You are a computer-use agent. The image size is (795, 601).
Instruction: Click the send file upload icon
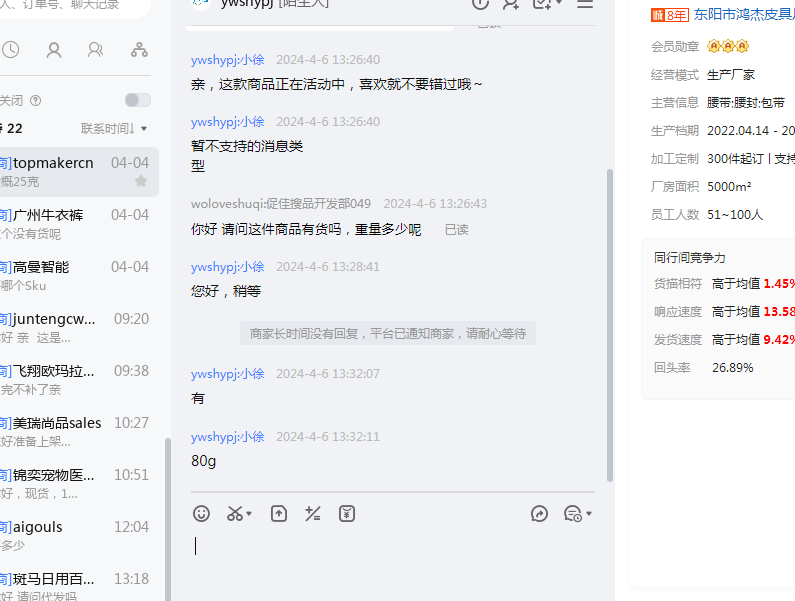tap(279, 514)
